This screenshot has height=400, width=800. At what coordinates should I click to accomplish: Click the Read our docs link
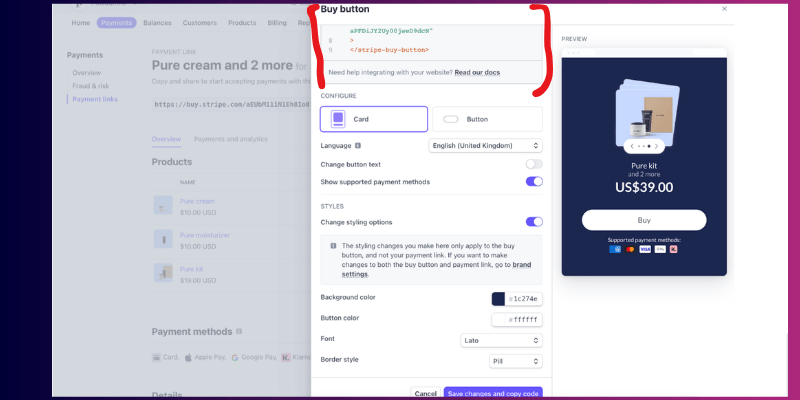pyautogui.click(x=477, y=72)
